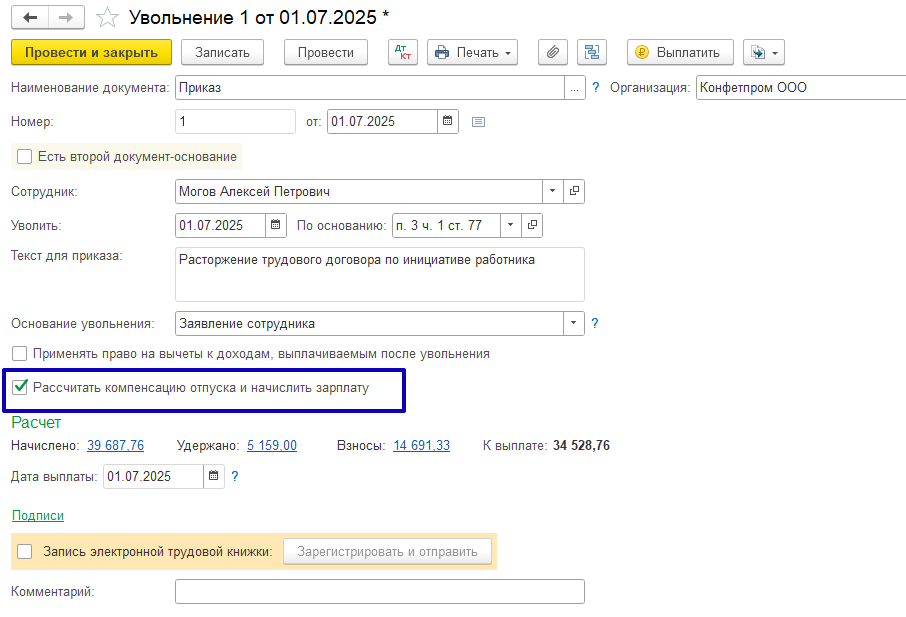Expand 'По основанию' dropdown arrow
This screenshot has width=906, height=617.
[x=510, y=225]
